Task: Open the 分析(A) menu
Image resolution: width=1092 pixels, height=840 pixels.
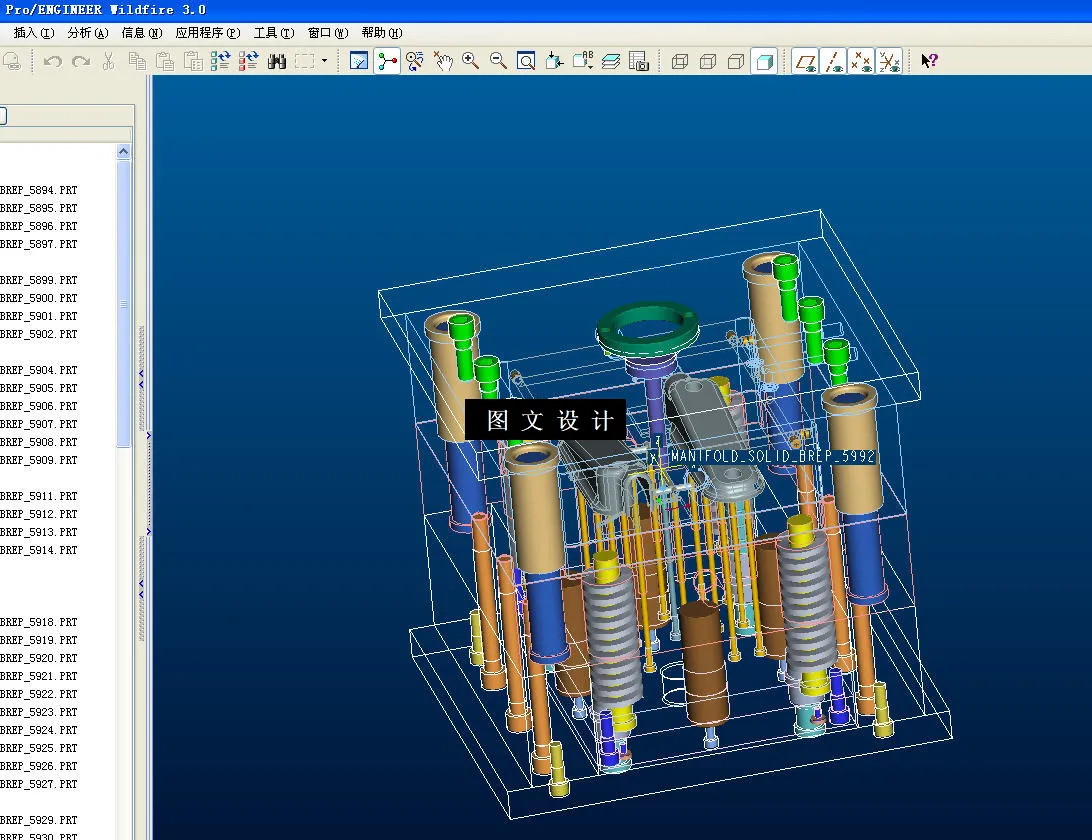Action: click(x=87, y=33)
